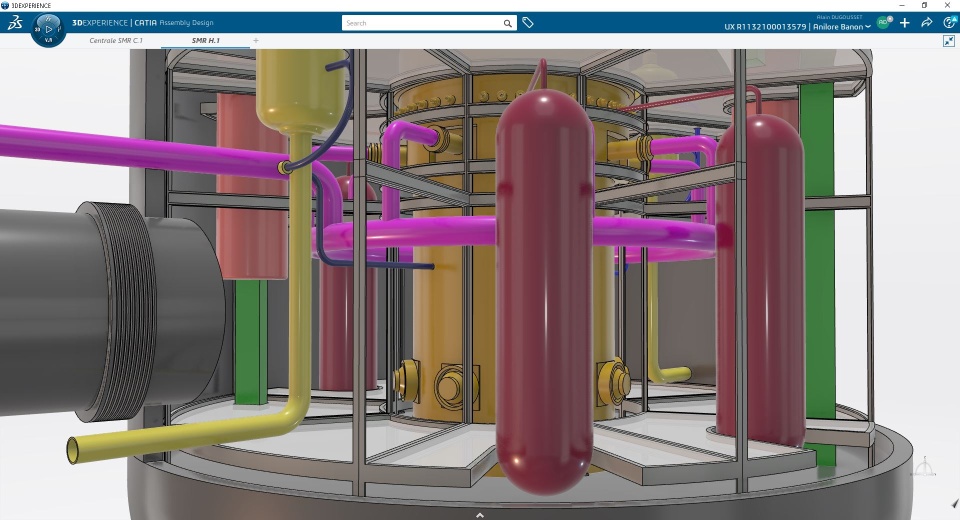Open the user profile avatar

883,23
